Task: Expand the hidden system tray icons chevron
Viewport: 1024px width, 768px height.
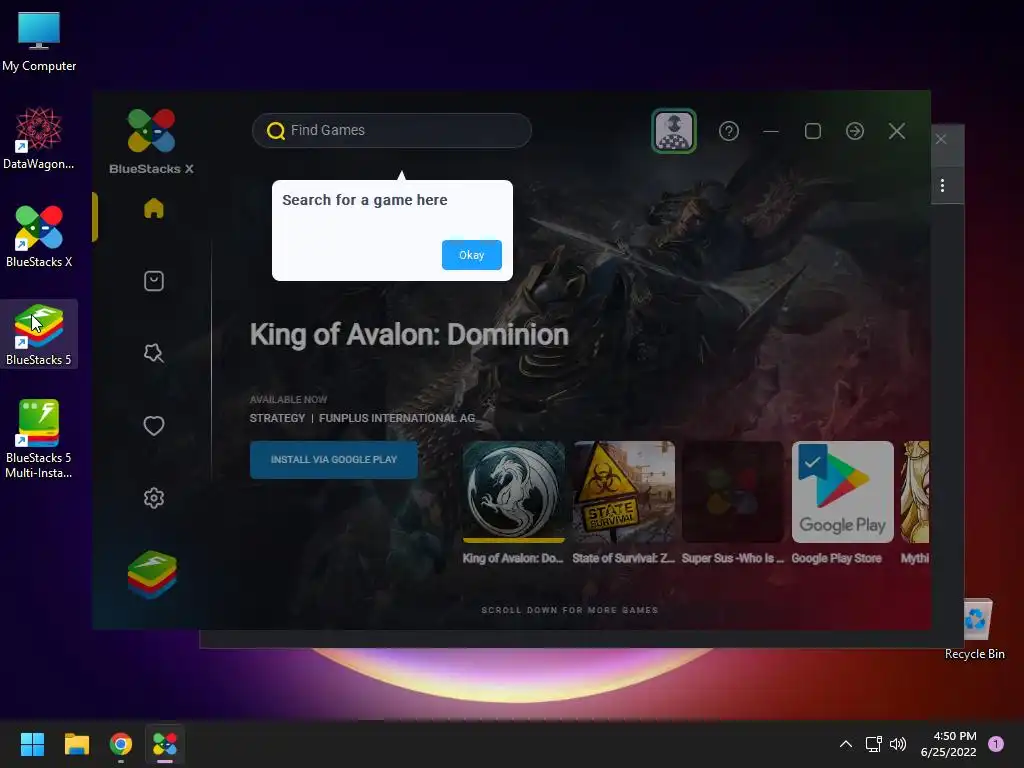Action: click(846, 744)
